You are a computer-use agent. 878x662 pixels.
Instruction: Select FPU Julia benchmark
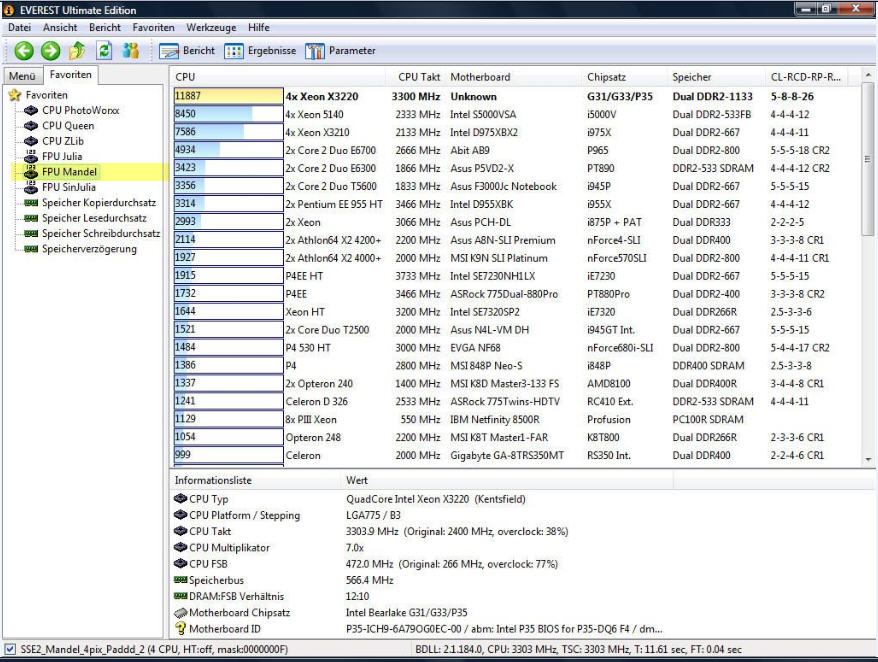(x=62, y=156)
